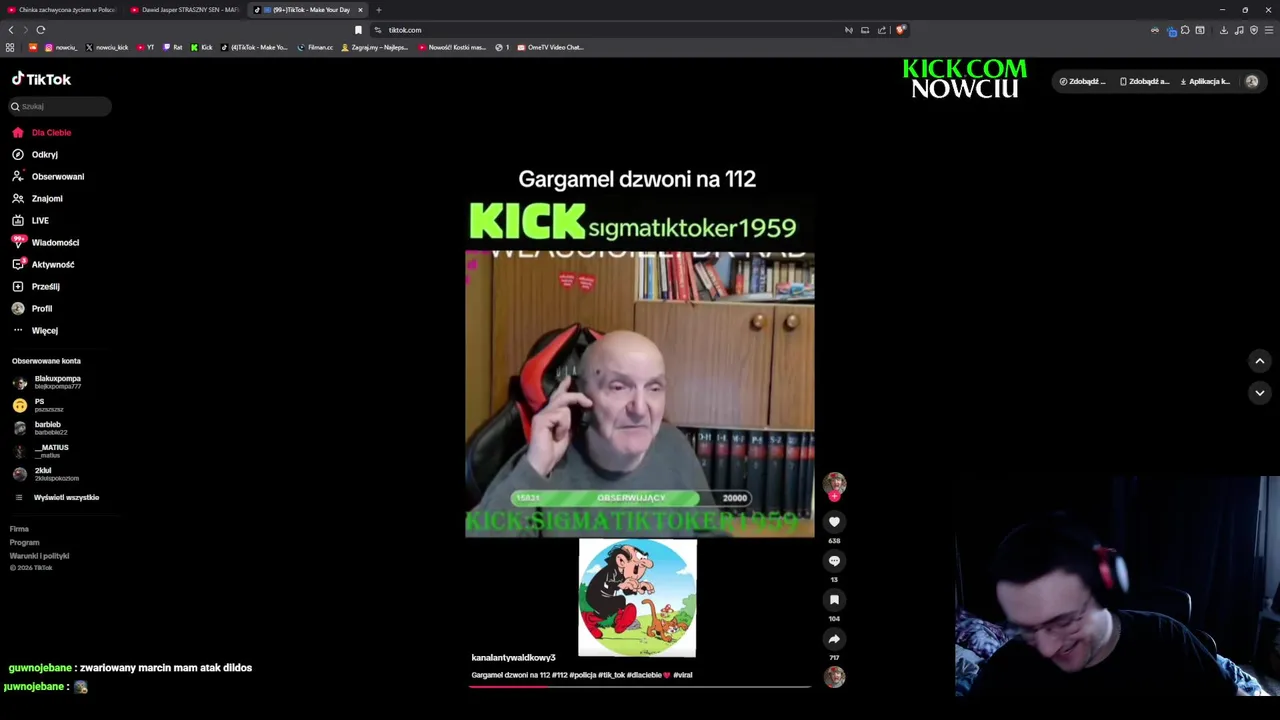Open the VPN shield icon in toolbar

click(x=1254, y=30)
